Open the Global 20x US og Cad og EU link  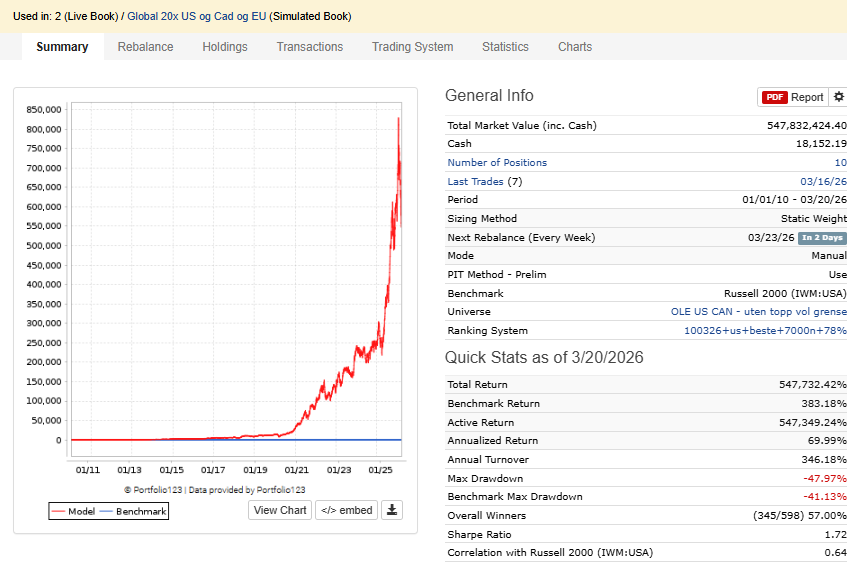pos(197,17)
